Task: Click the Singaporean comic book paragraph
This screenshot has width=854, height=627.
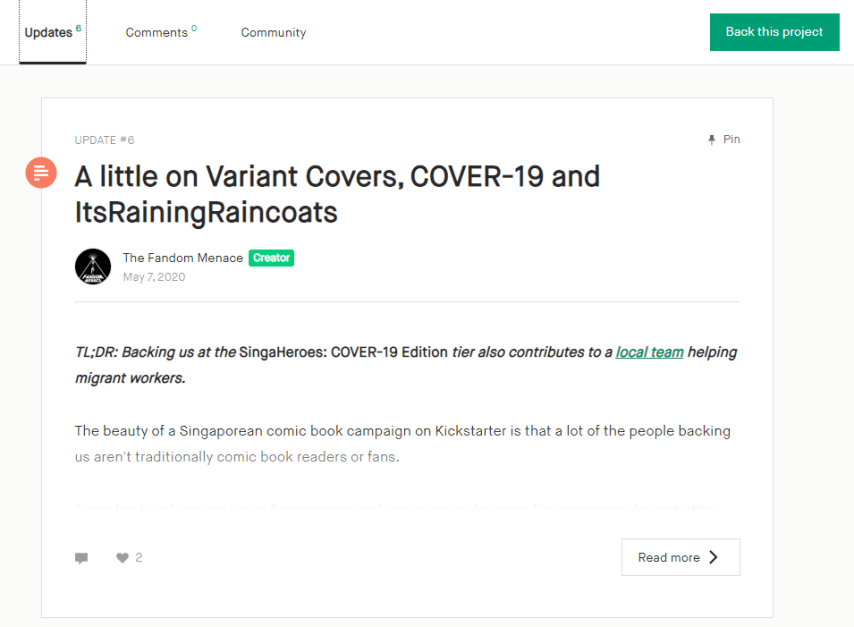Action: click(x=402, y=444)
